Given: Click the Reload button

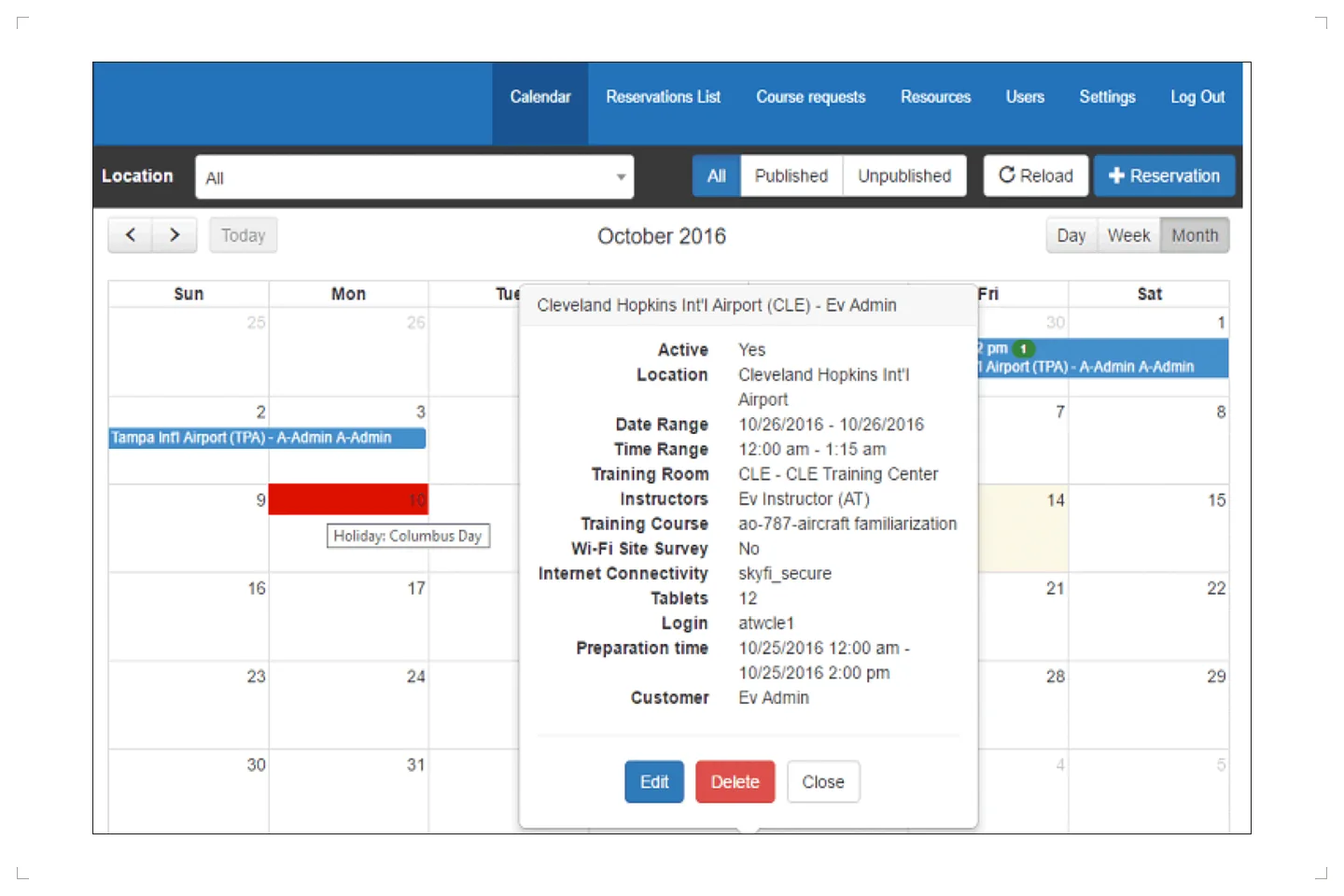Looking at the screenshot, I should tap(1036, 175).
